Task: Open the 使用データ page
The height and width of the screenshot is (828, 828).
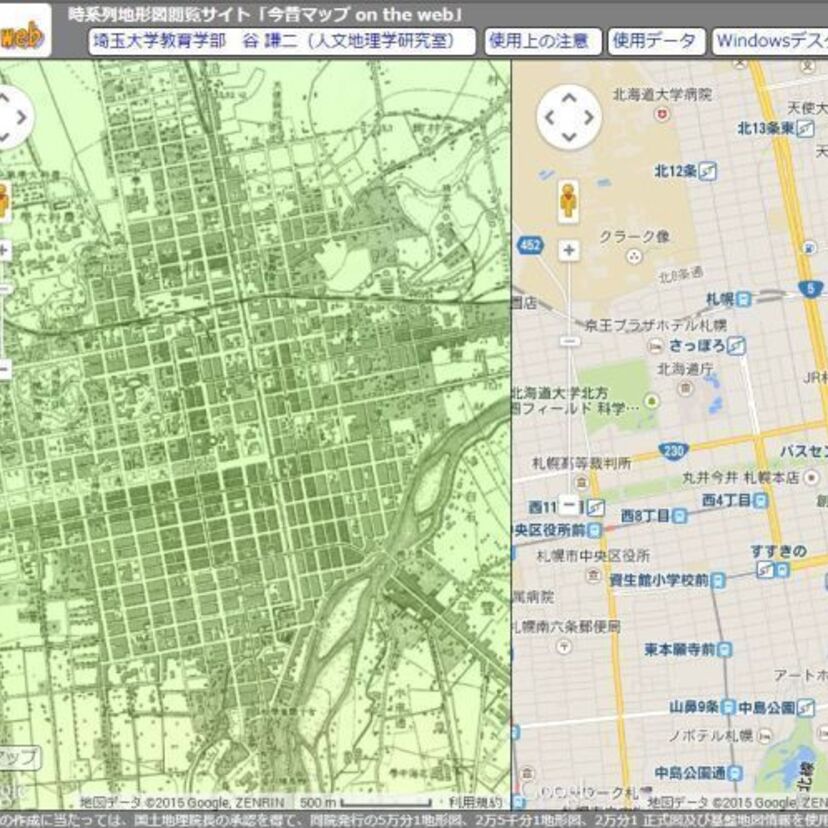Action: (654, 41)
